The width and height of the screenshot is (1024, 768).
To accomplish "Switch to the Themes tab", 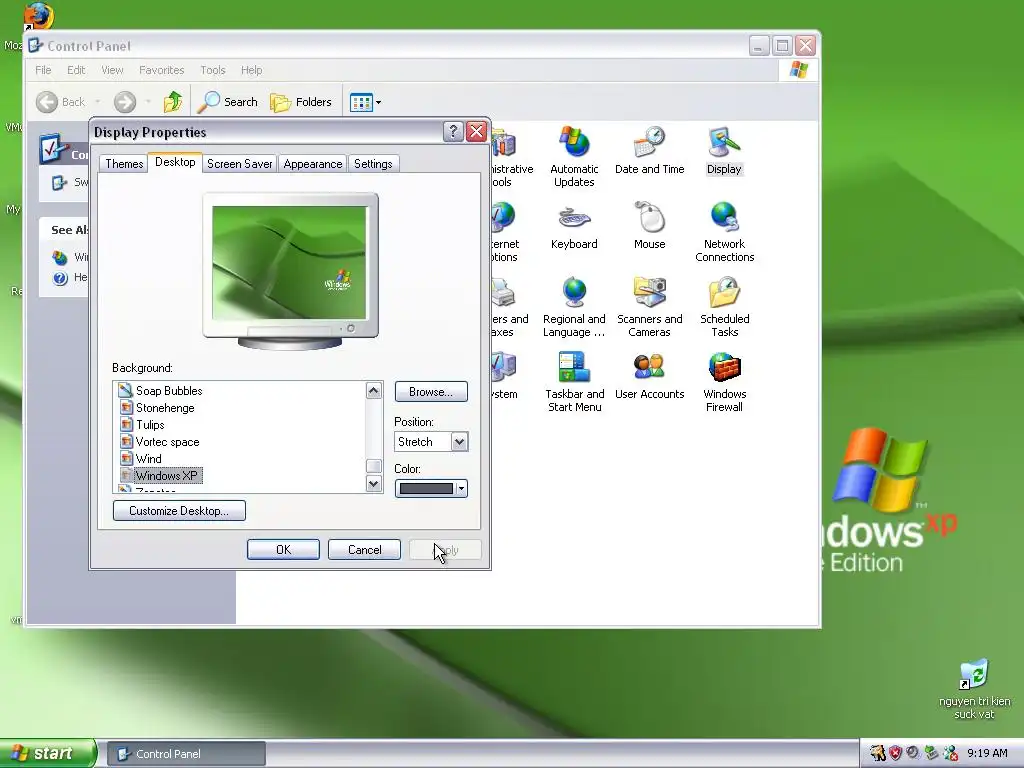I will (x=124, y=164).
